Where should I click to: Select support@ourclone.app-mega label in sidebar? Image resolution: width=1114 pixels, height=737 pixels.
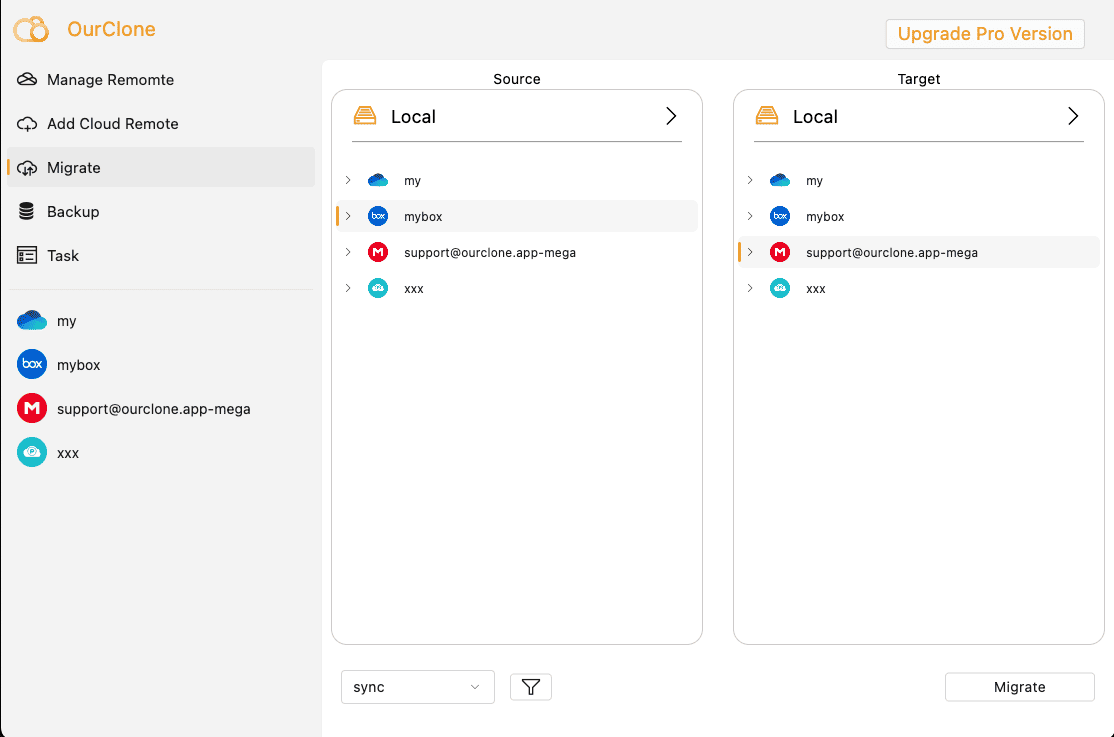153,409
